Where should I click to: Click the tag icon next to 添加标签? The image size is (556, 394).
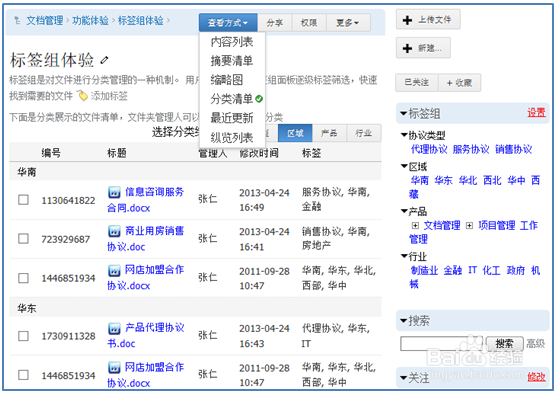[83, 96]
